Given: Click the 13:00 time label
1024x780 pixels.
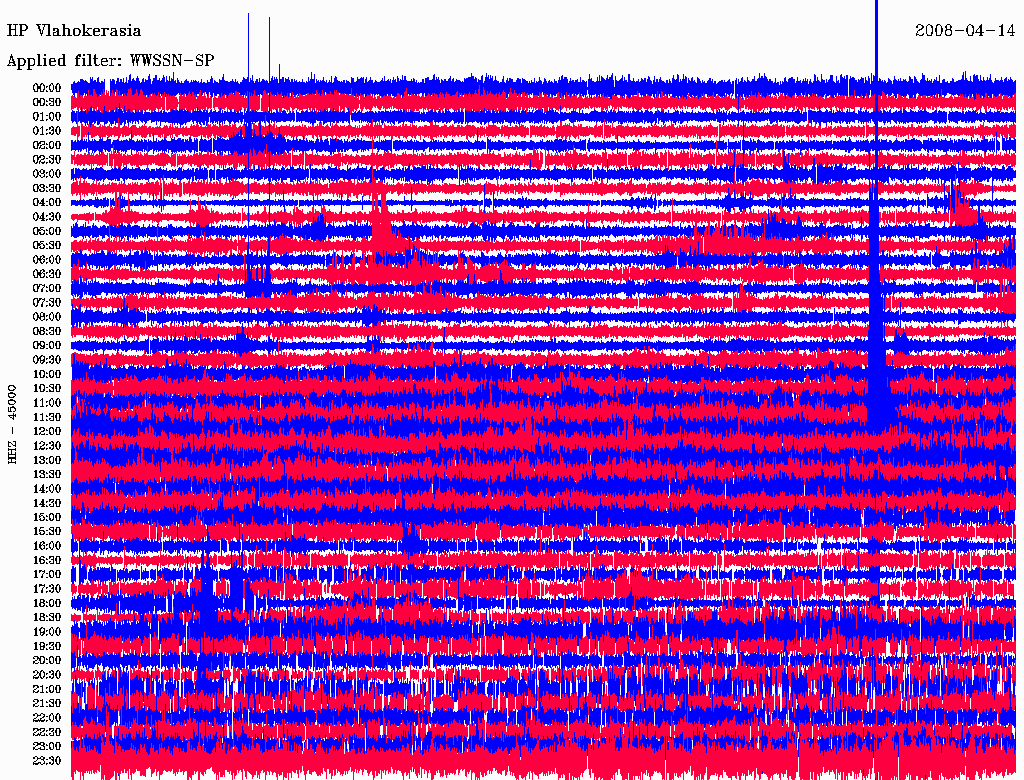Looking at the screenshot, I should [47, 461].
